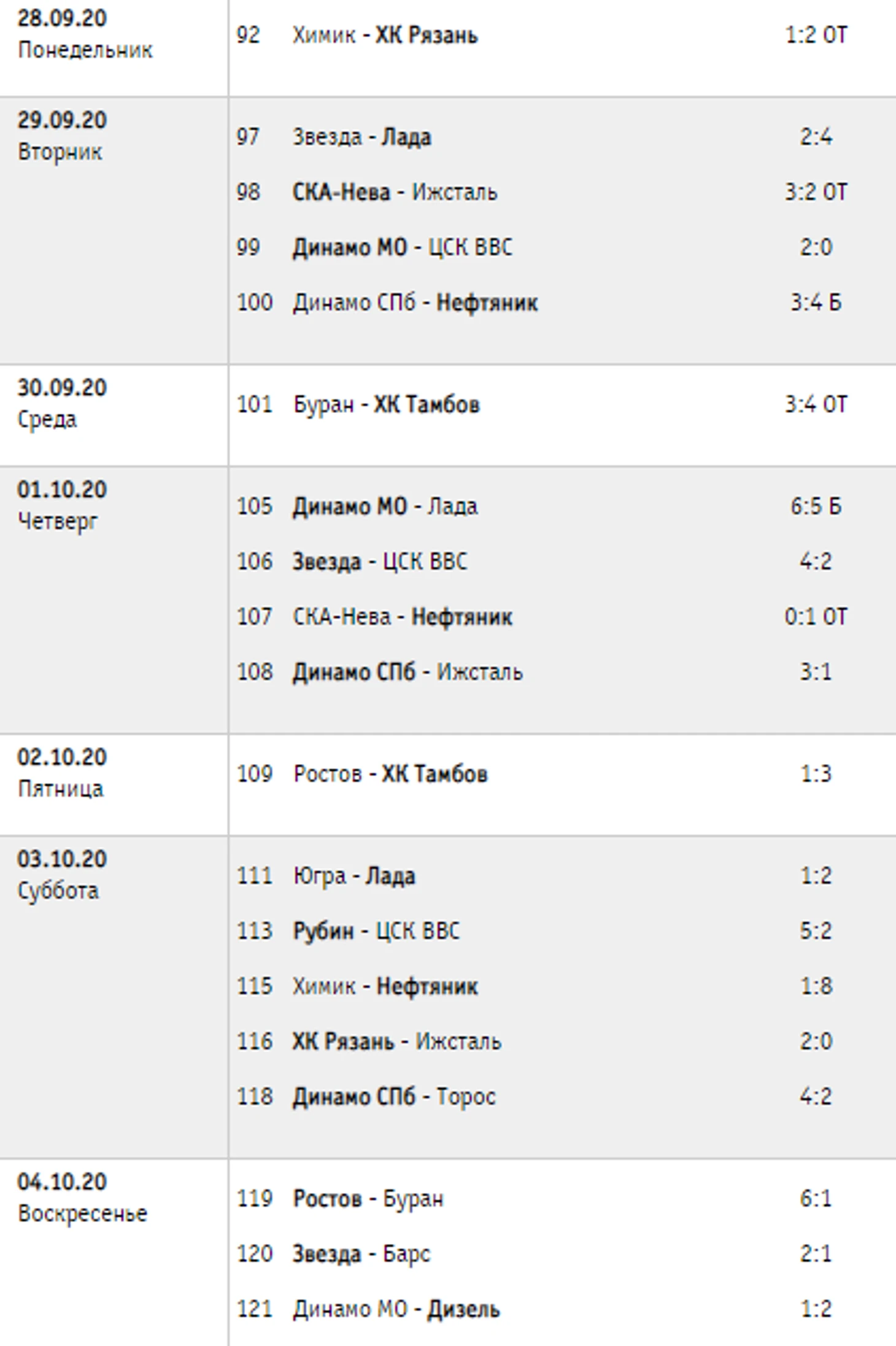View the Буран - ХК Тамбов match
Image resolution: width=896 pixels, height=1346 pixels.
click(x=386, y=404)
